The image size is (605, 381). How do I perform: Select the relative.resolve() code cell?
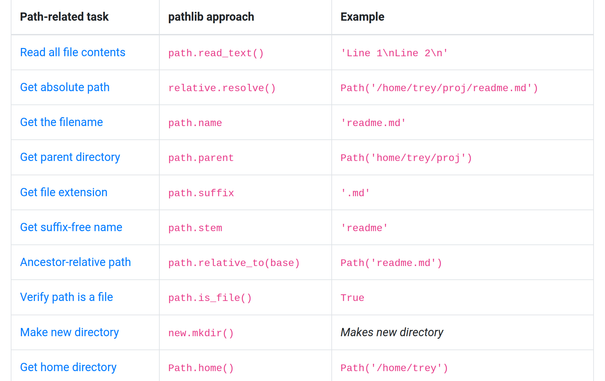pos(222,88)
